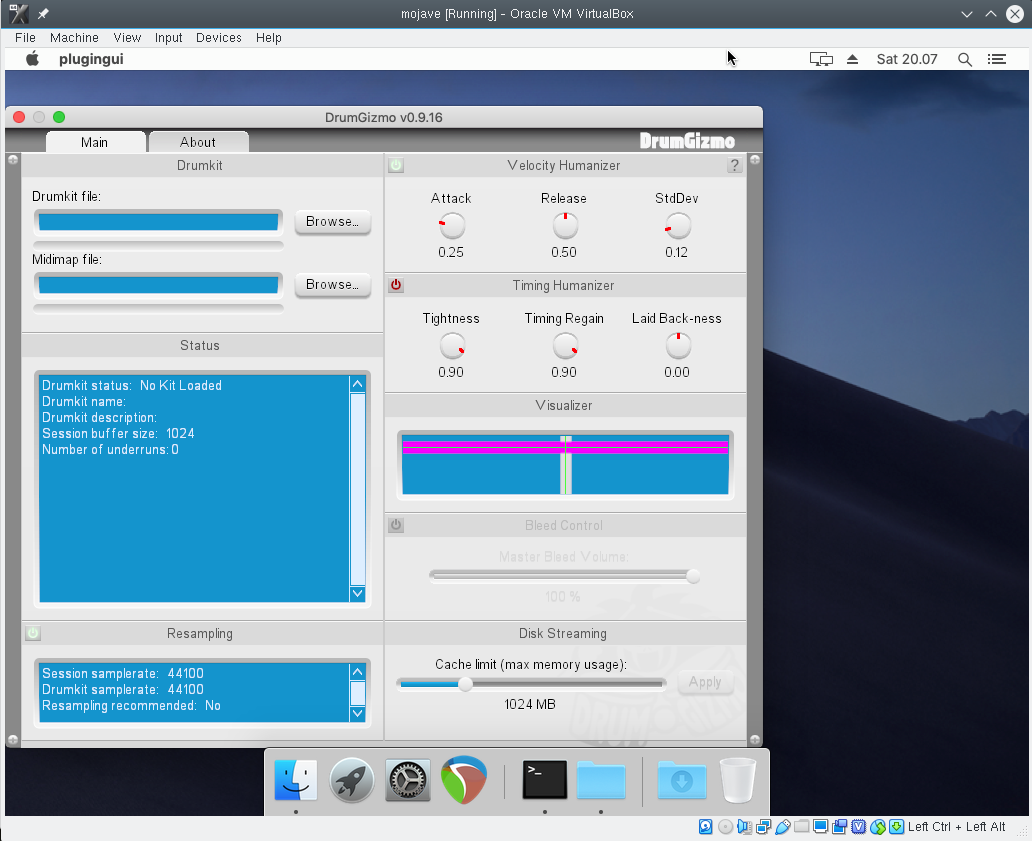This screenshot has width=1032, height=841.
Task: Toggle the Velocity Humanizer power button
Action: [396, 165]
